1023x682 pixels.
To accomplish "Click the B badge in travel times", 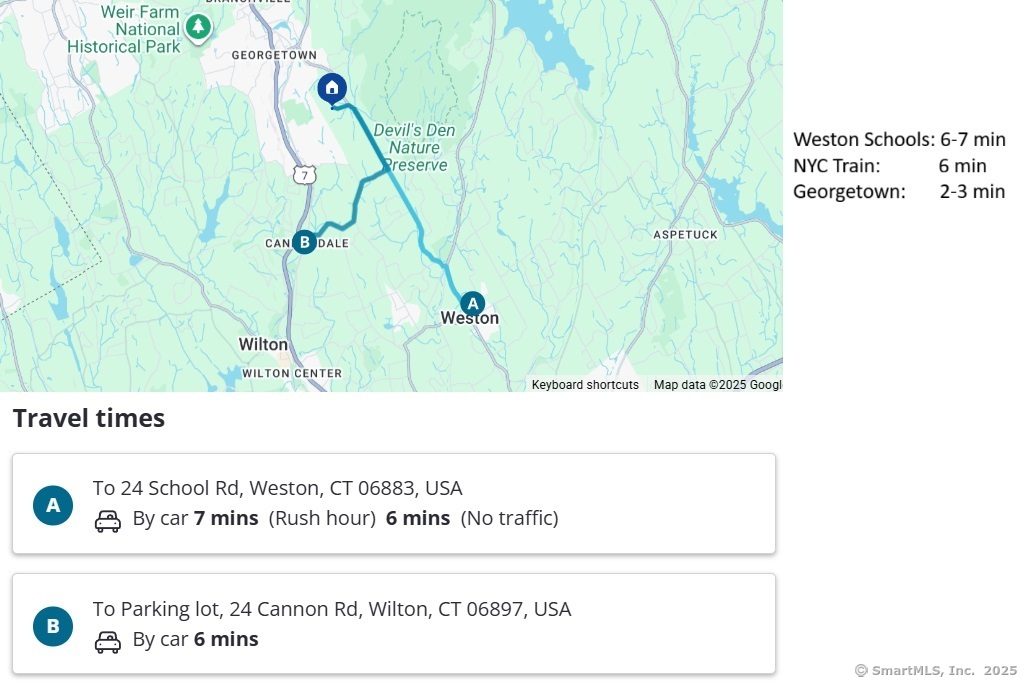I will [53, 626].
